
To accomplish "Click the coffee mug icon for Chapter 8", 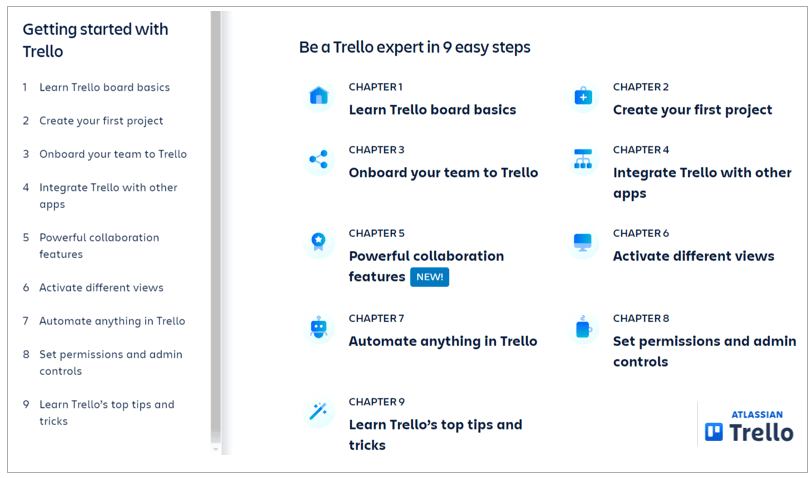I will (583, 327).
